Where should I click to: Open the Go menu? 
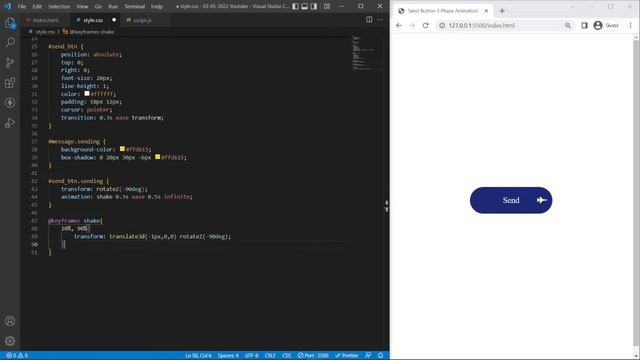(98, 7)
